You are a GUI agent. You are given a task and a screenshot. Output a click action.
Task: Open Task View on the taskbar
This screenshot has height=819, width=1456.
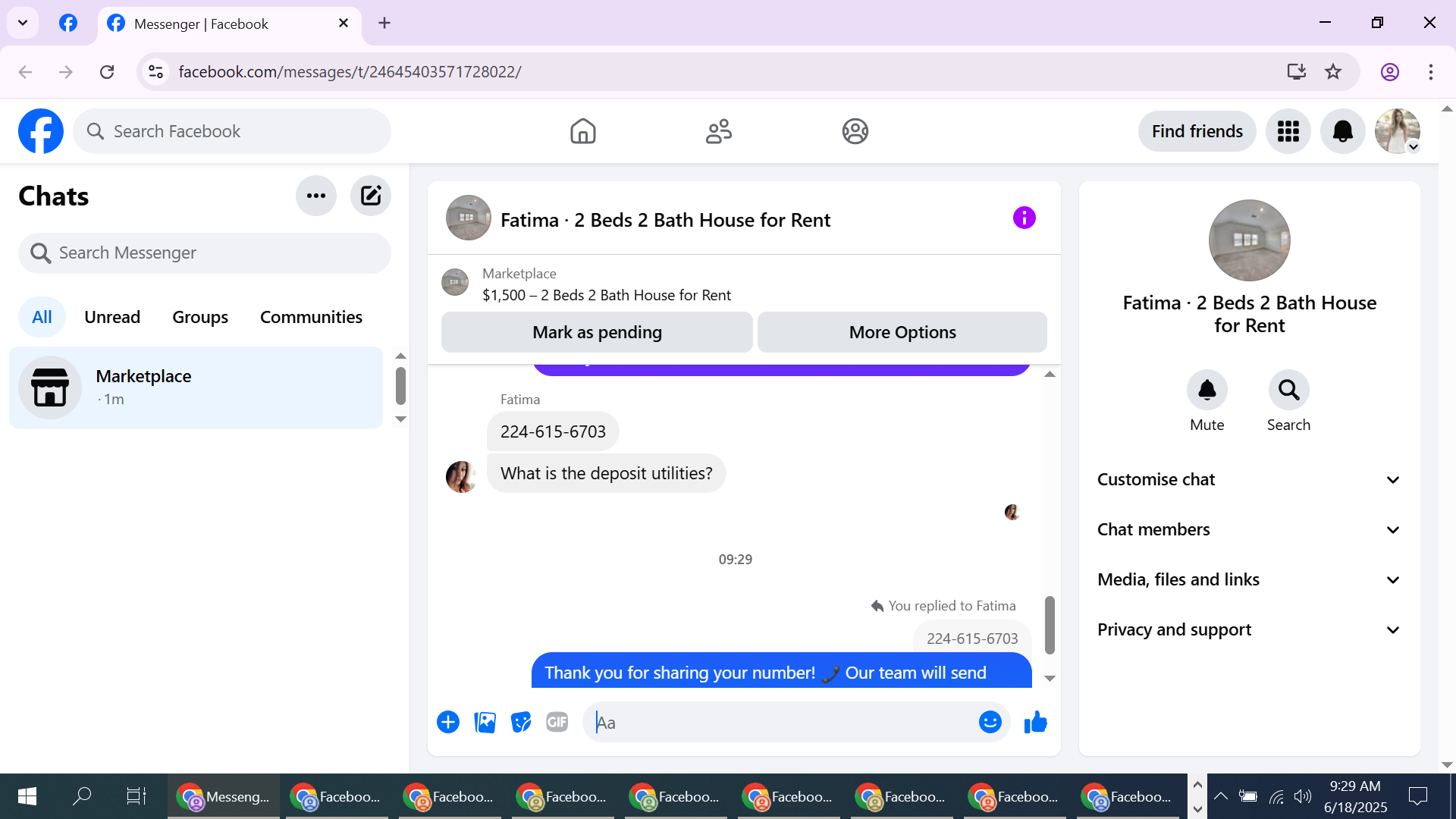tap(136, 796)
